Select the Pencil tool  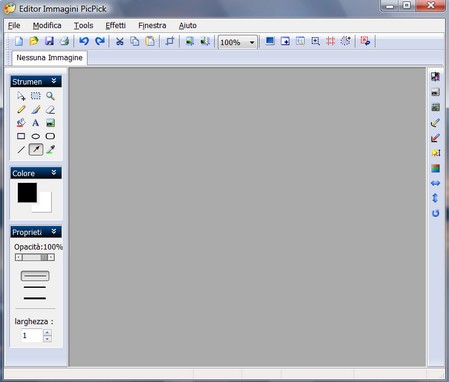(21, 109)
